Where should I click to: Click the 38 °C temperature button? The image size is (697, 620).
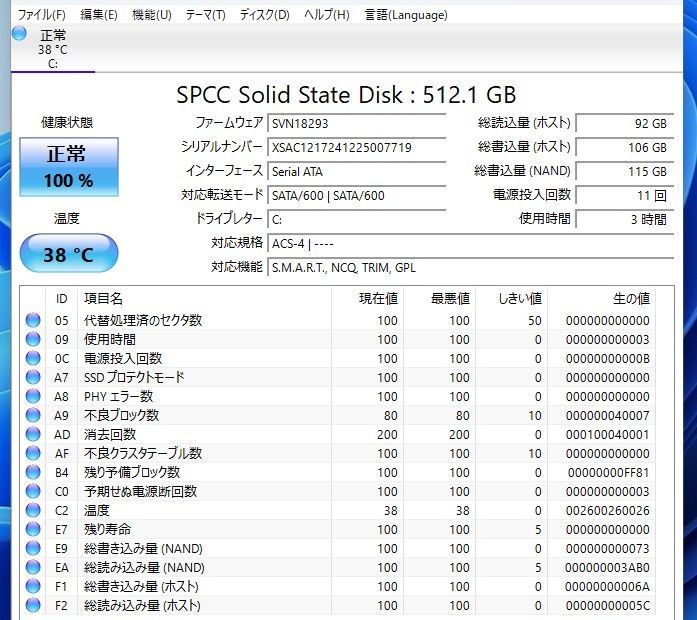(x=69, y=253)
